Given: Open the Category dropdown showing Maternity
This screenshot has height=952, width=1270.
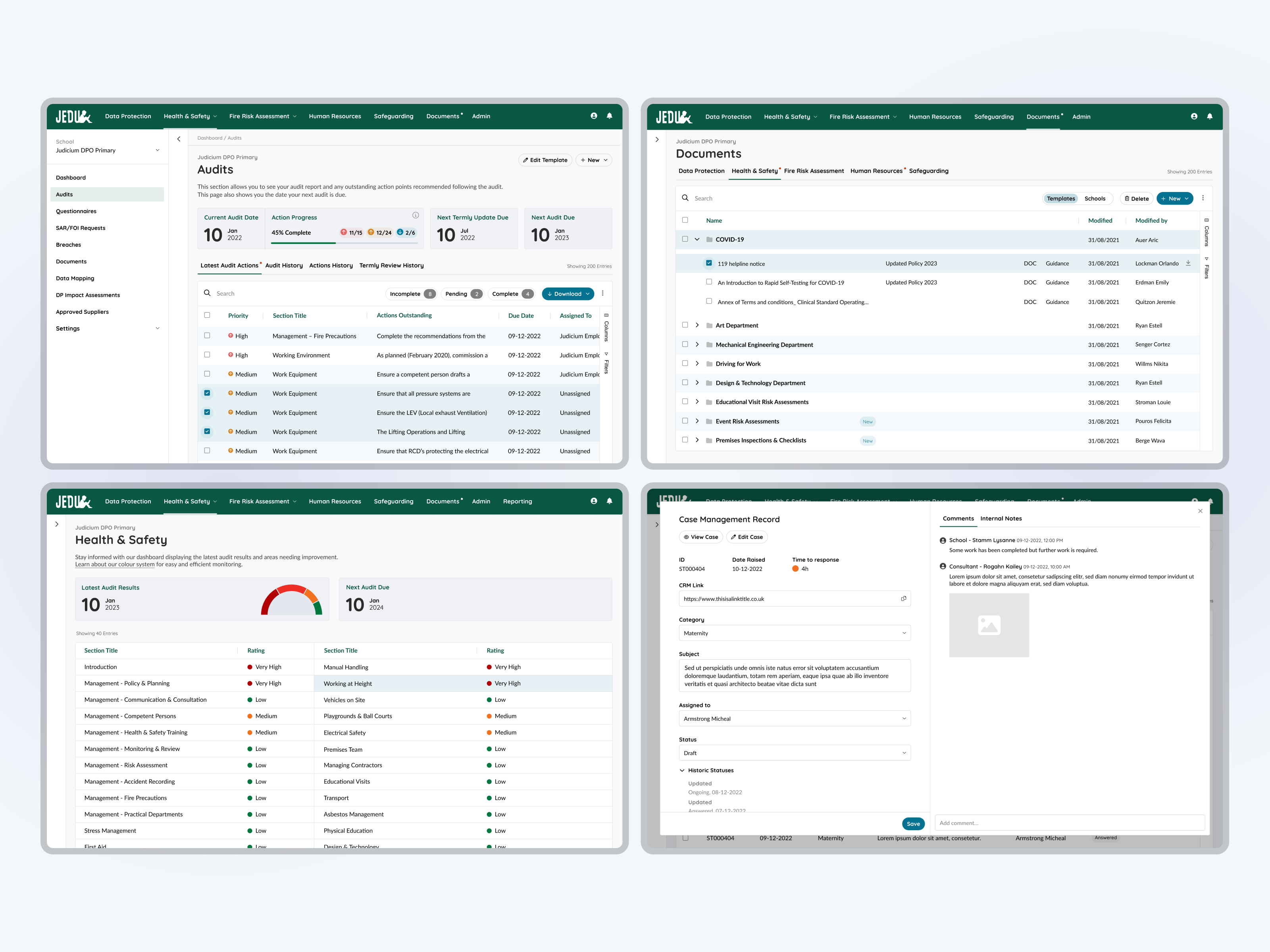Looking at the screenshot, I should coord(794,633).
